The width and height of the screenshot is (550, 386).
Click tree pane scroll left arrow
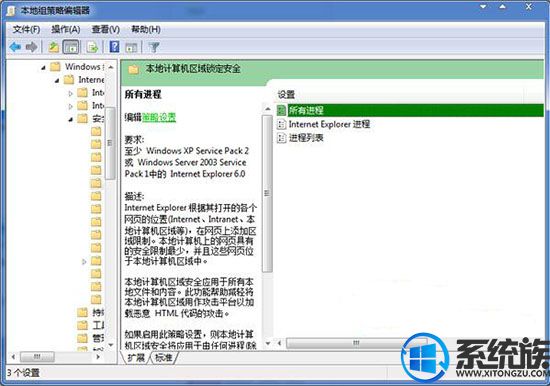(x=13, y=357)
